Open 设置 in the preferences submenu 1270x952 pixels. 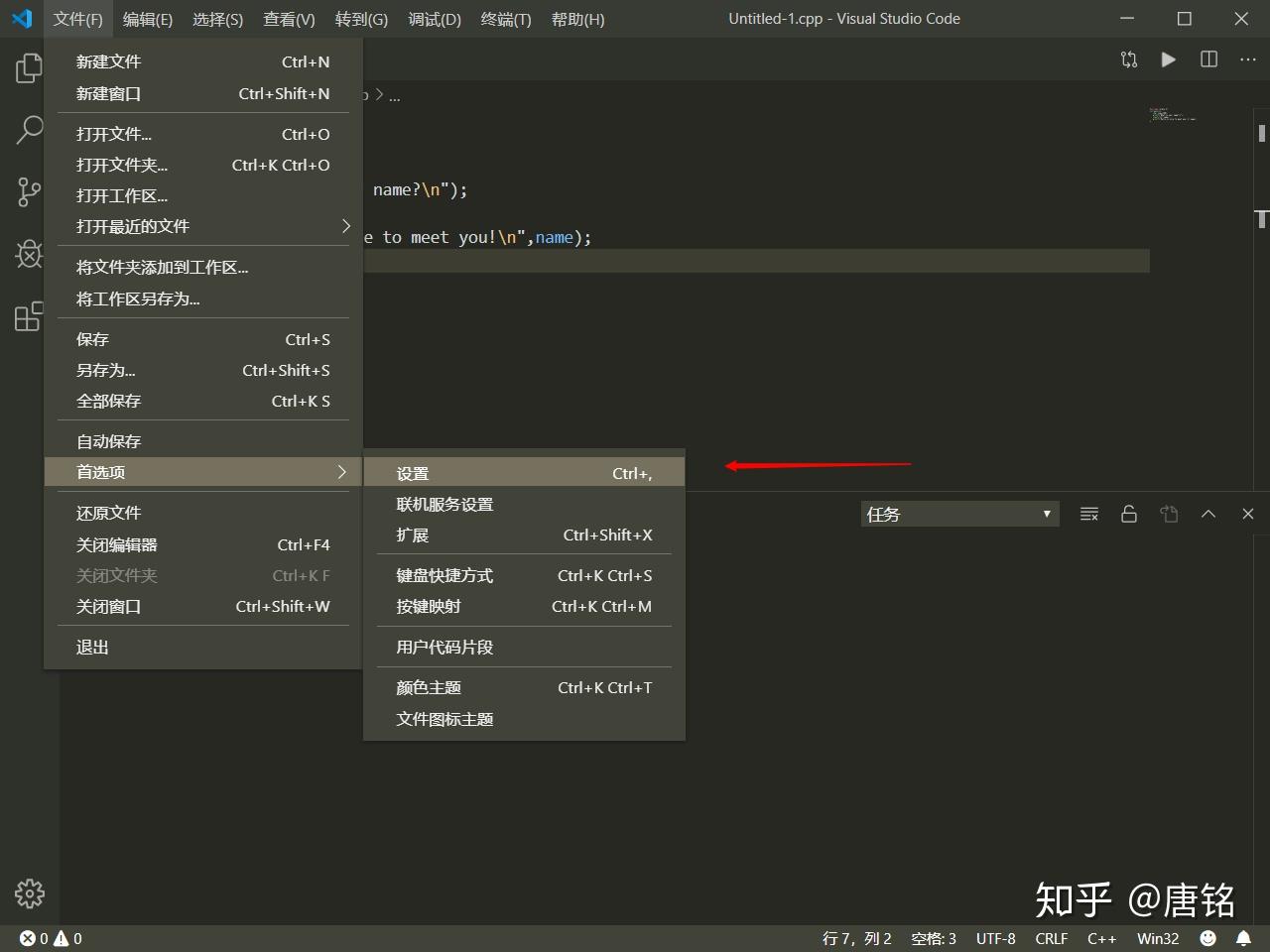pyautogui.click(x=524, y=473)
